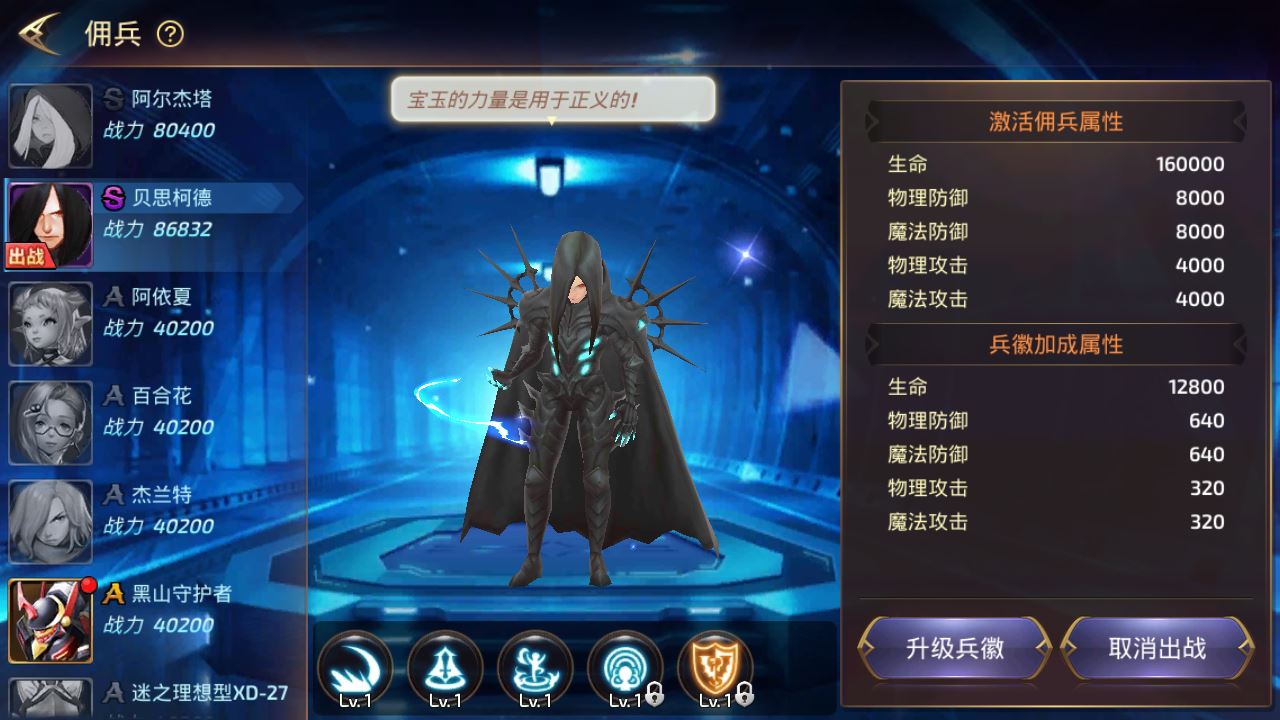Click the 升级兵徽 button
The height and width of the screenshot is (720, 1280).
(x=955, y=648)
